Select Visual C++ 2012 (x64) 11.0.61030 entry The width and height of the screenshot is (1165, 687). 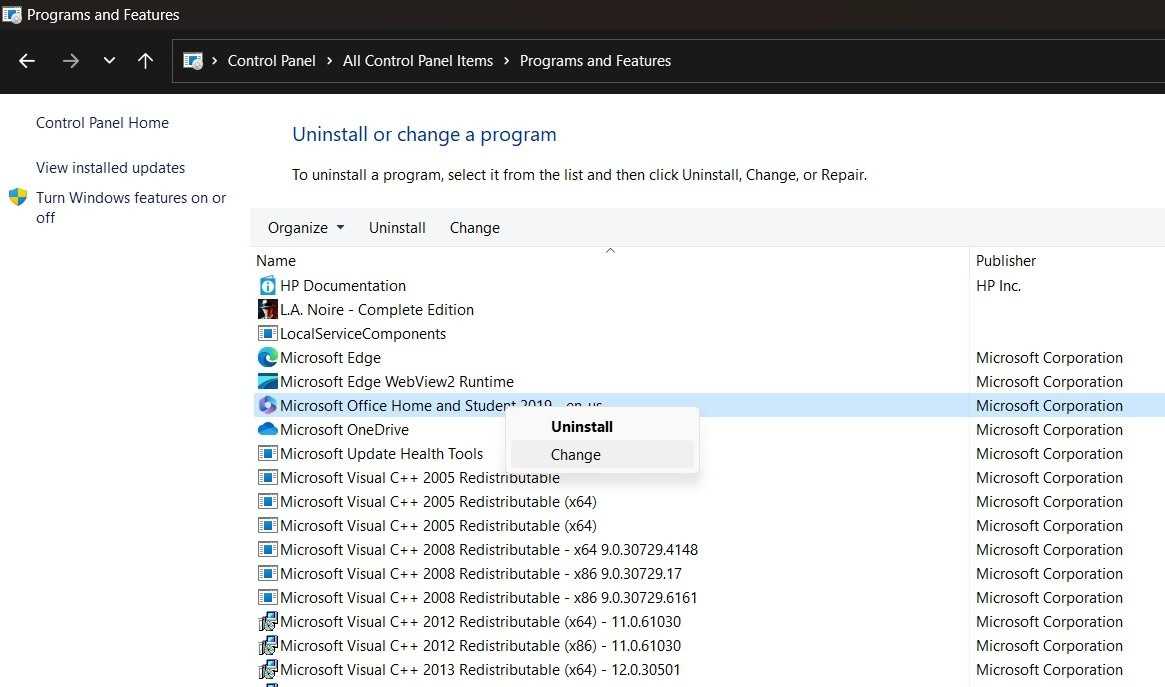[480, 622]
